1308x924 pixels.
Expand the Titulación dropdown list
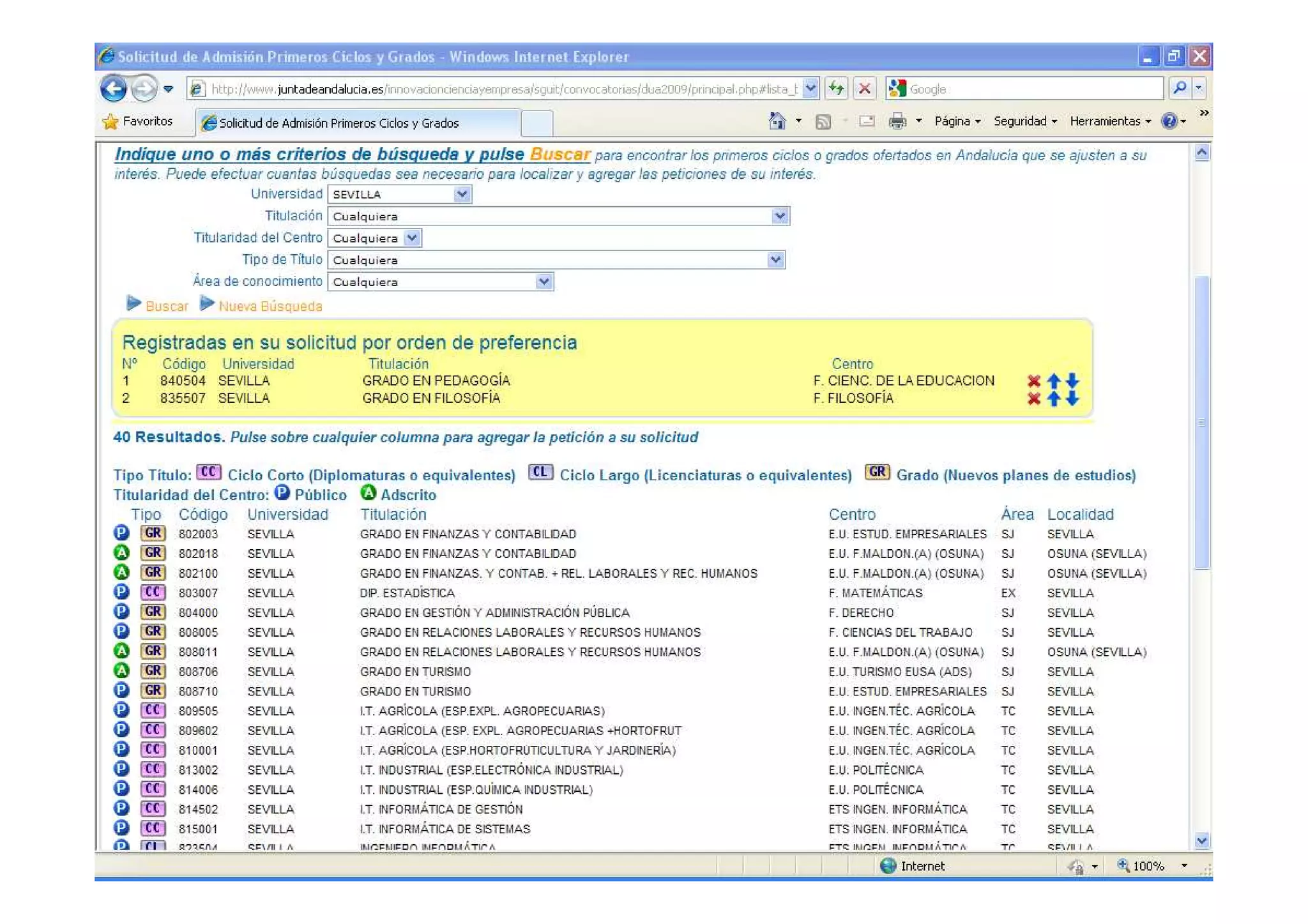779,216
